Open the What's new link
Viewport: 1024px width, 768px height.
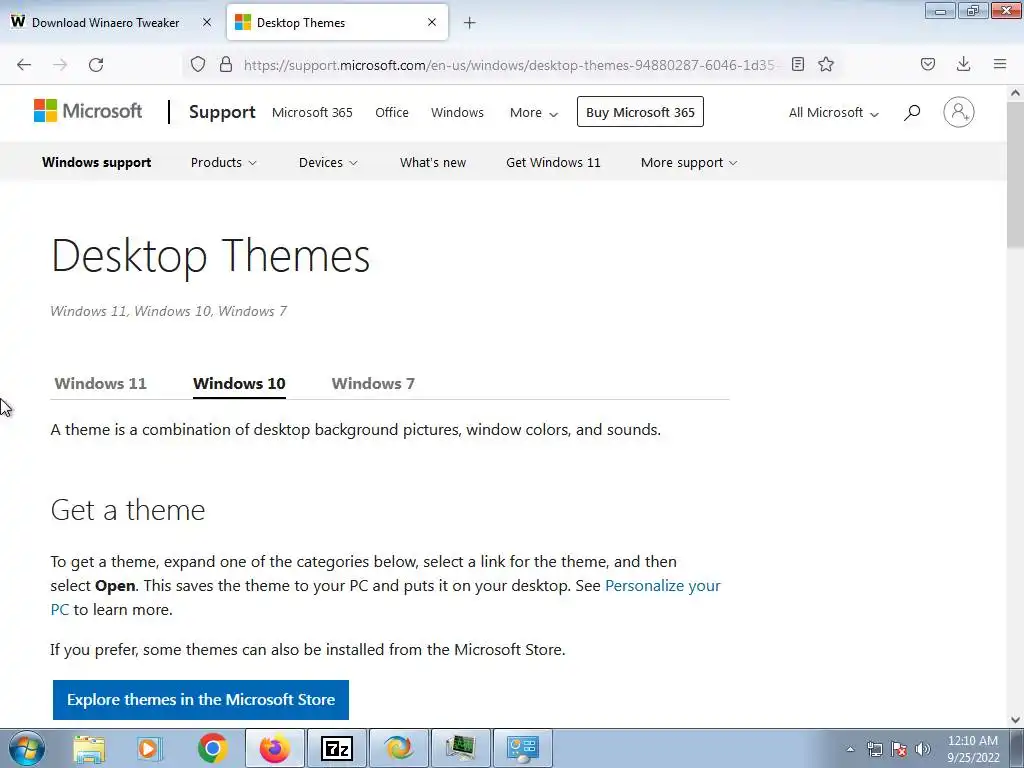pos(433,162)
